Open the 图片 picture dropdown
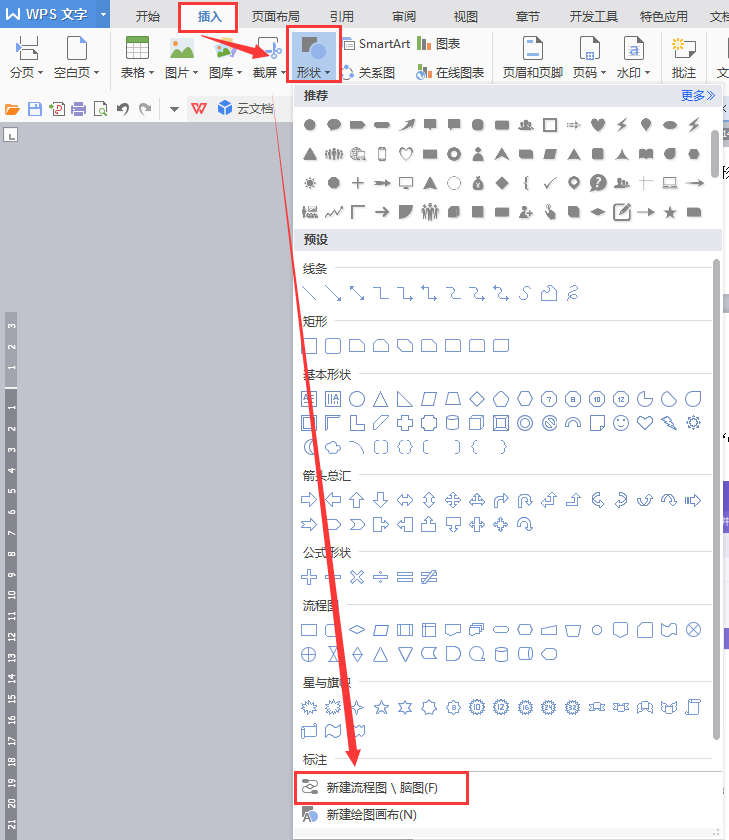The image size is (729, 840). click(x=182, y=56)
